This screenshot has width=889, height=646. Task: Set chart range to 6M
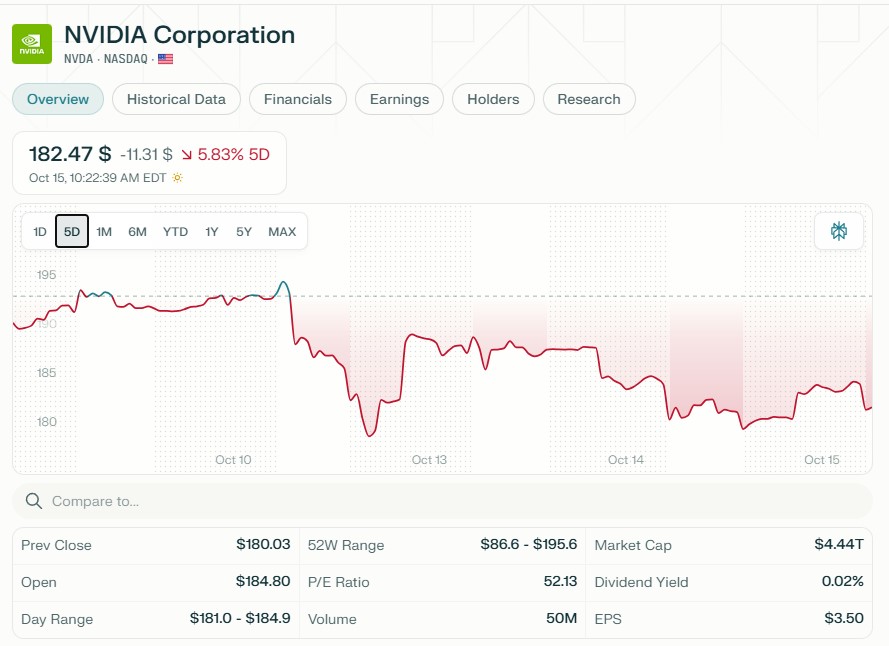pos(137,231)
